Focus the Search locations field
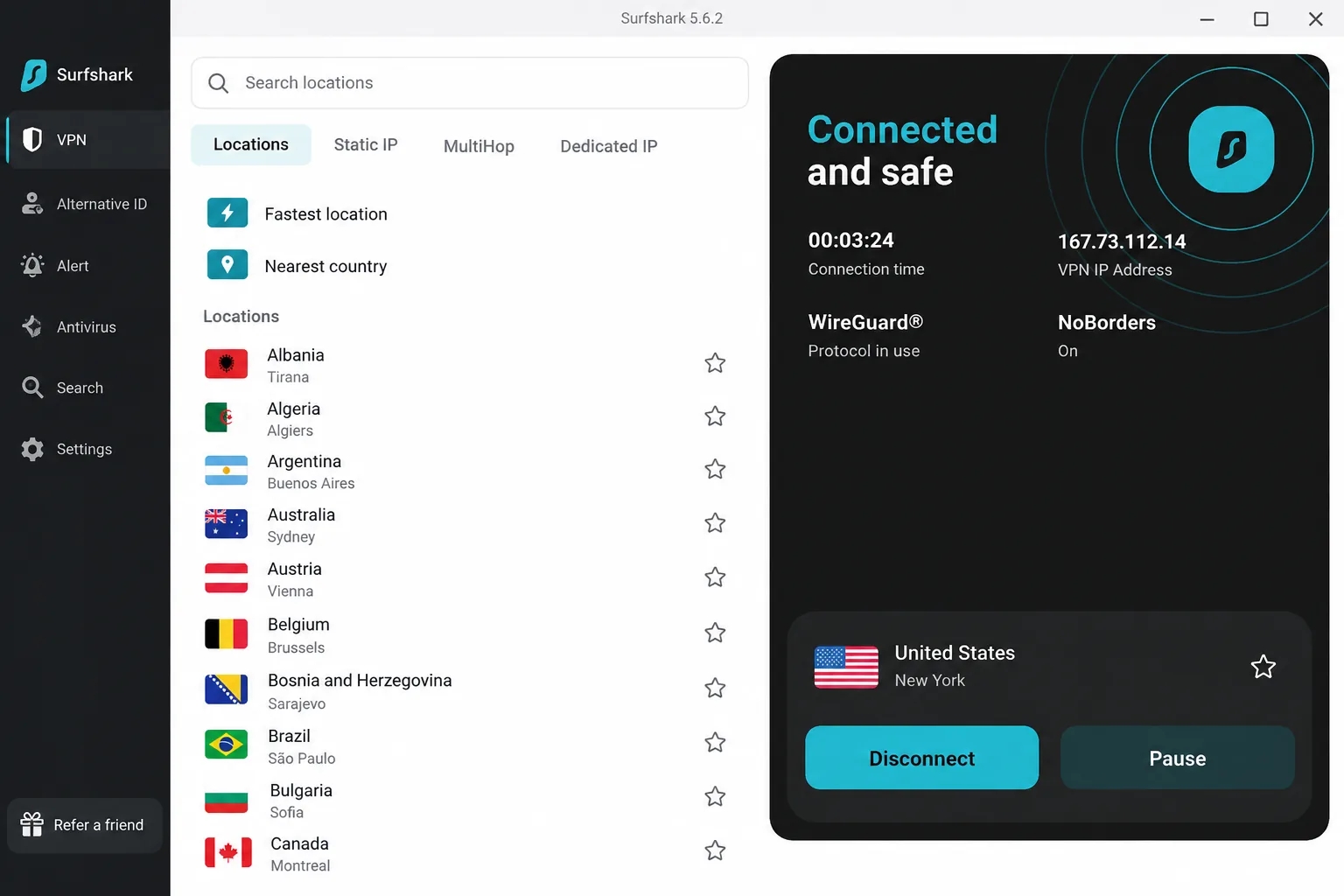This screenshot has height=896, width=1344. tap(470, 83)
